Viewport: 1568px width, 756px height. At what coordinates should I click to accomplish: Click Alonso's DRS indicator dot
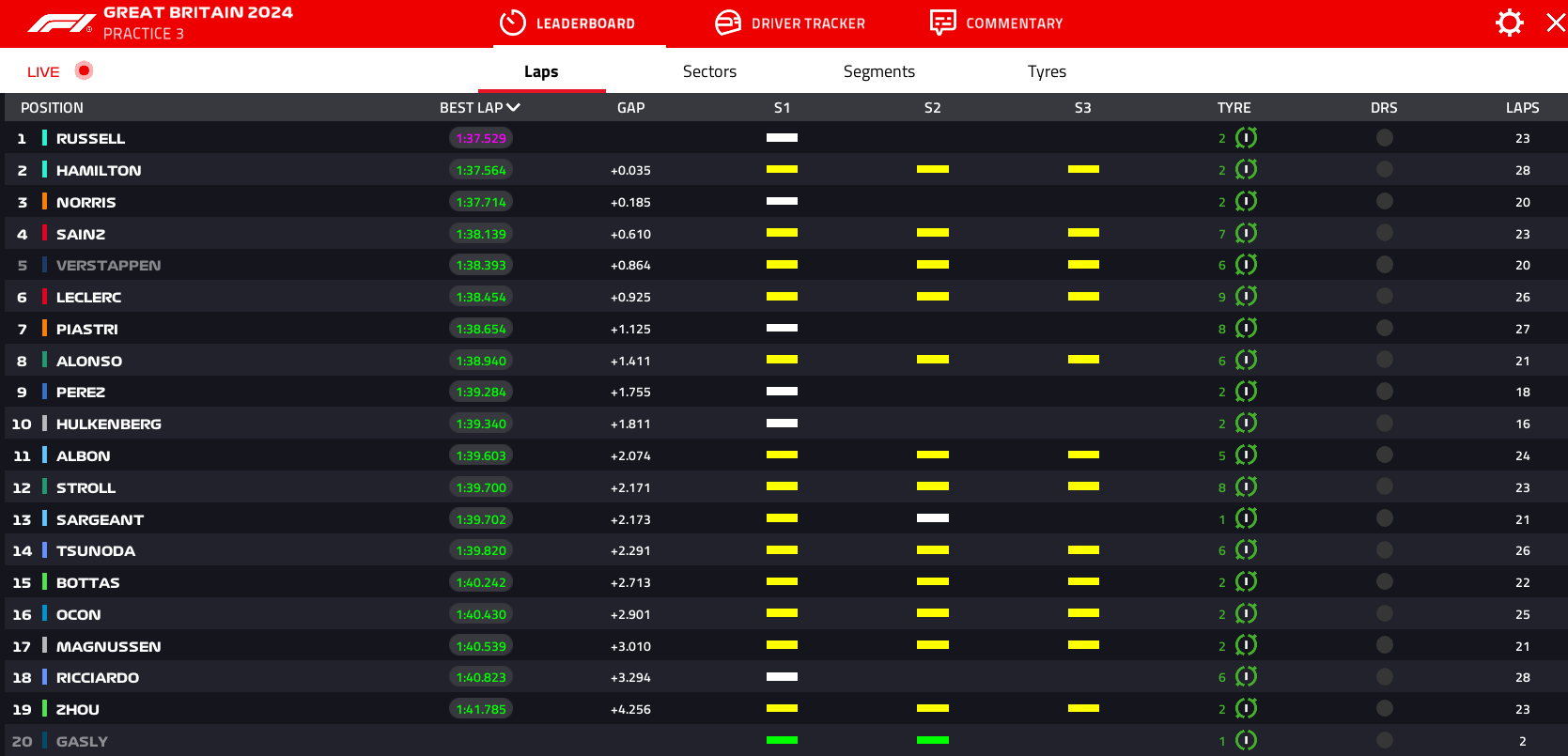click(x=1384, y=360)
